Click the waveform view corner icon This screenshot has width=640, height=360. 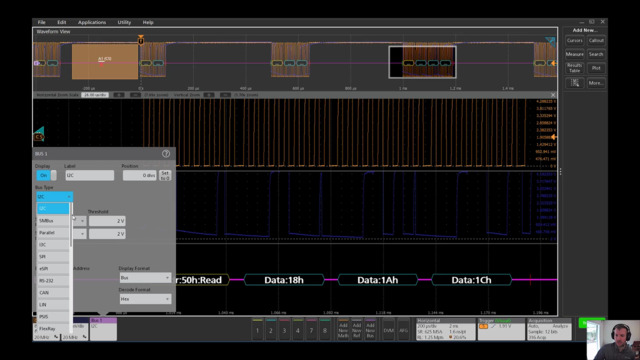[550, 41]
